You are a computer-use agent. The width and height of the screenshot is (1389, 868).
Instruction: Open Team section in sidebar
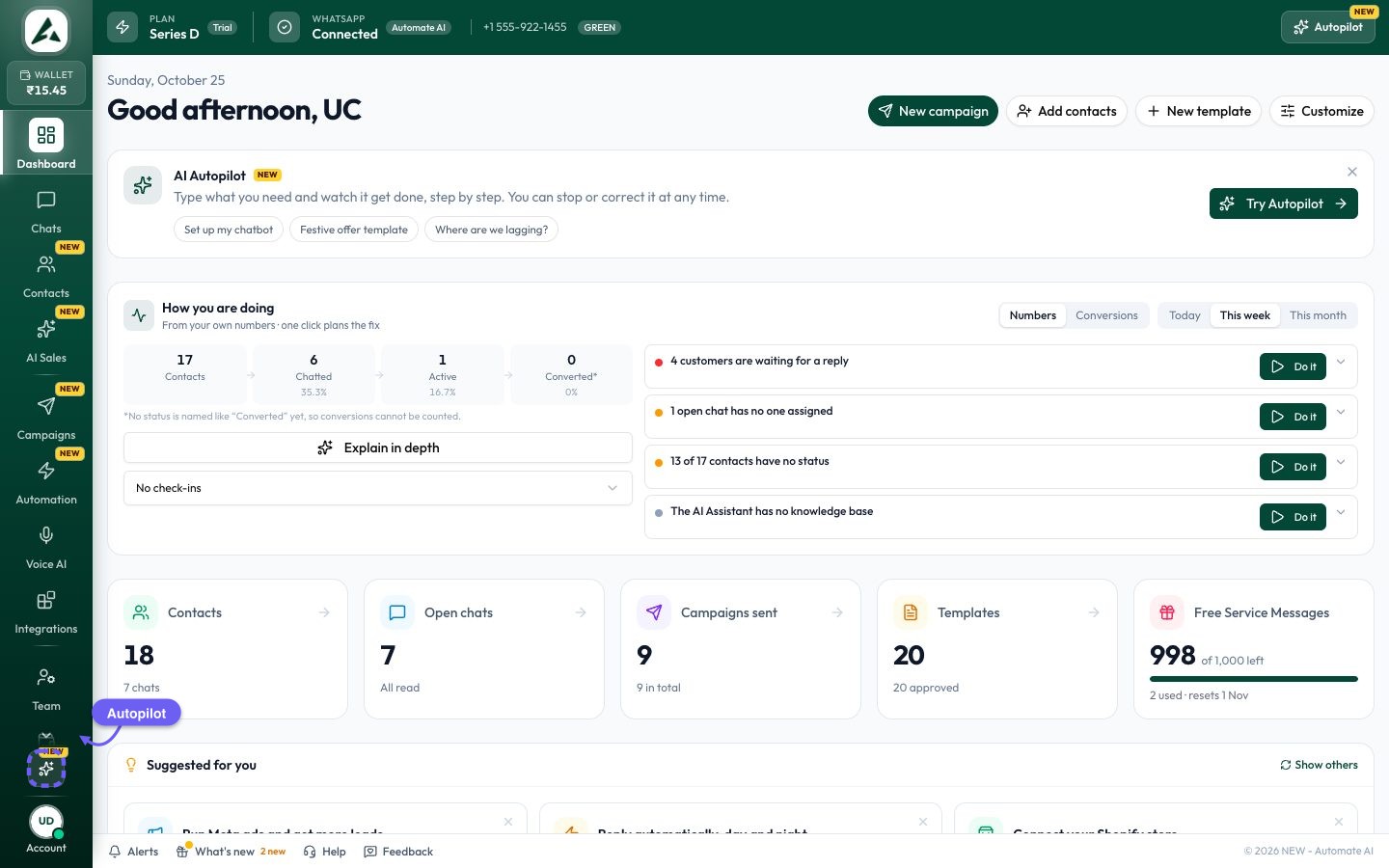coord(46,689)
